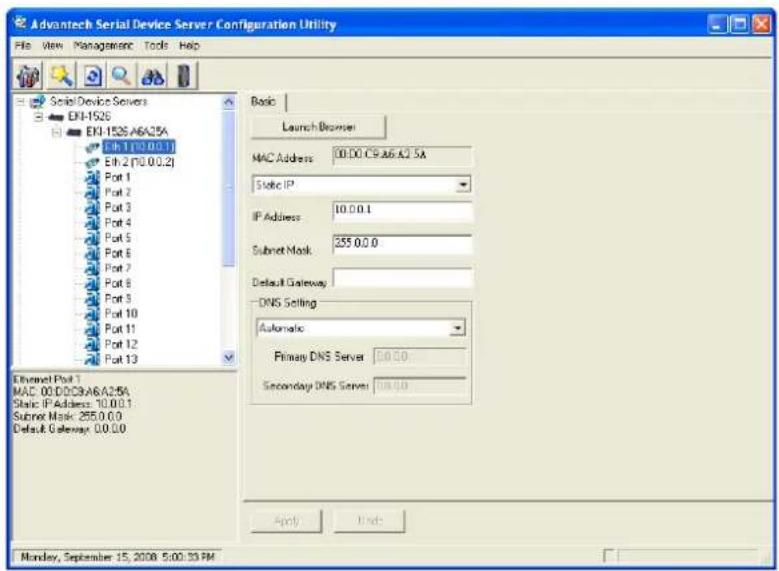The height and width of the screenshot is (571, 779).
Task: Click the Static IP Address info line
Action: 73,404
